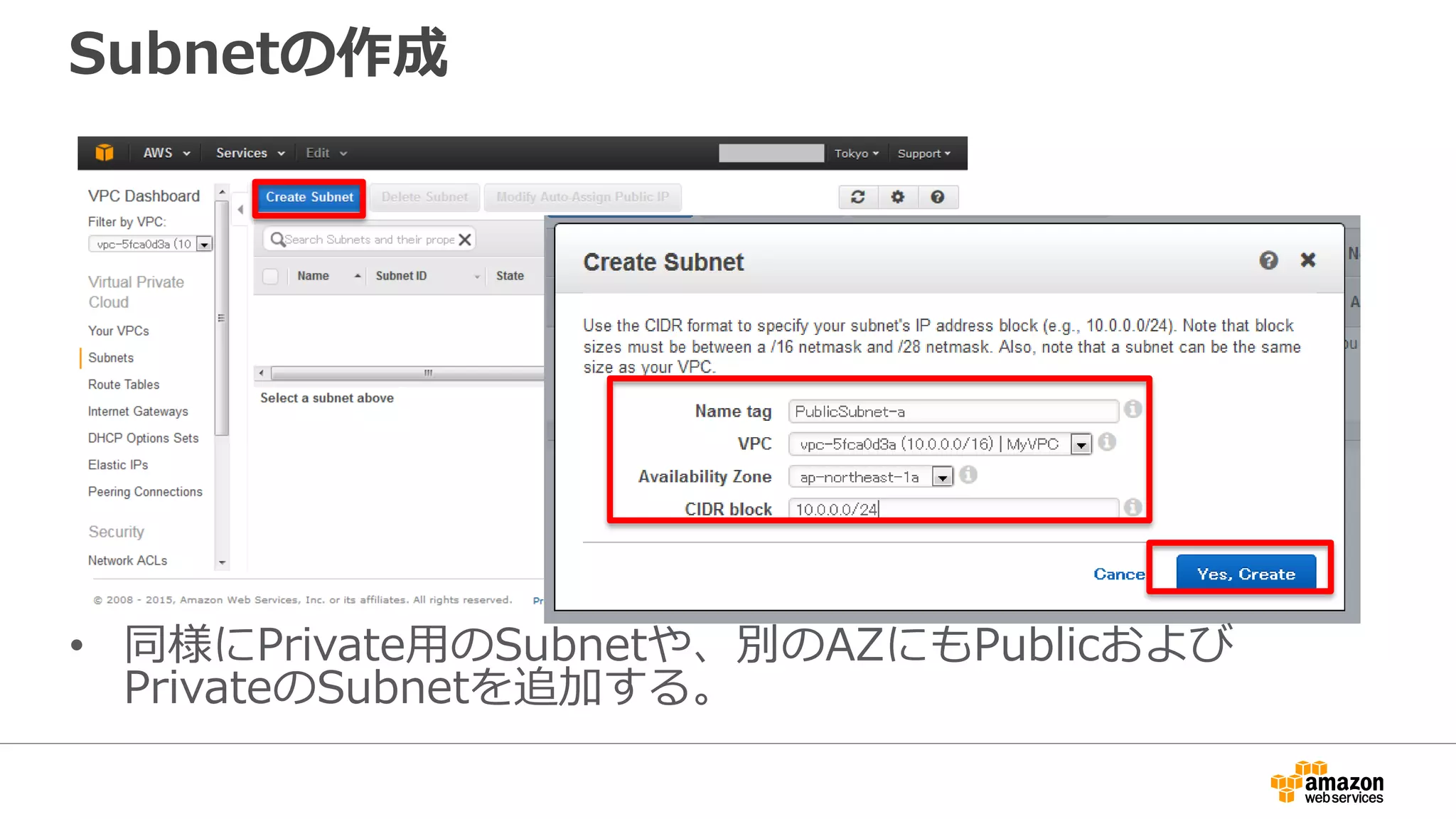This screenshot has width=1456, height=819.
Task: Click the Name tag info icon
Action: point(1133,409)
